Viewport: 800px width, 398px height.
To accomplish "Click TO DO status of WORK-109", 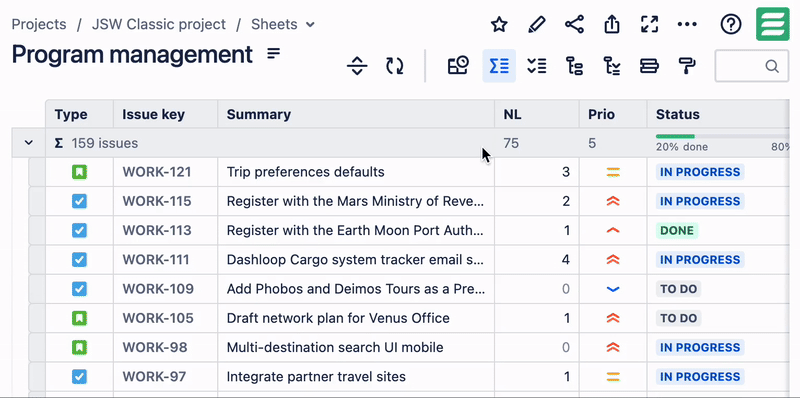I will tap(679, 289).
